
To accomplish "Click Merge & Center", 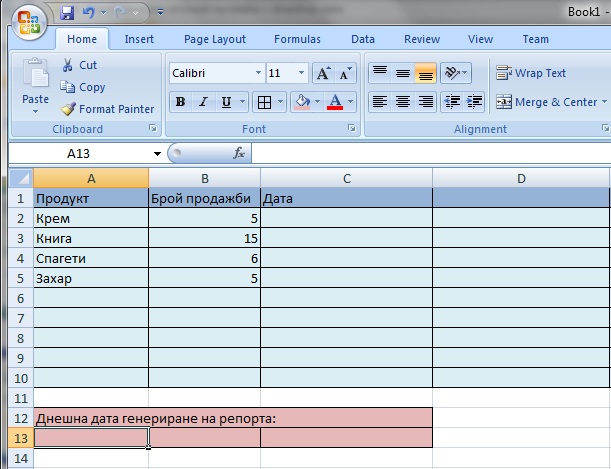I will pos(546,102).
